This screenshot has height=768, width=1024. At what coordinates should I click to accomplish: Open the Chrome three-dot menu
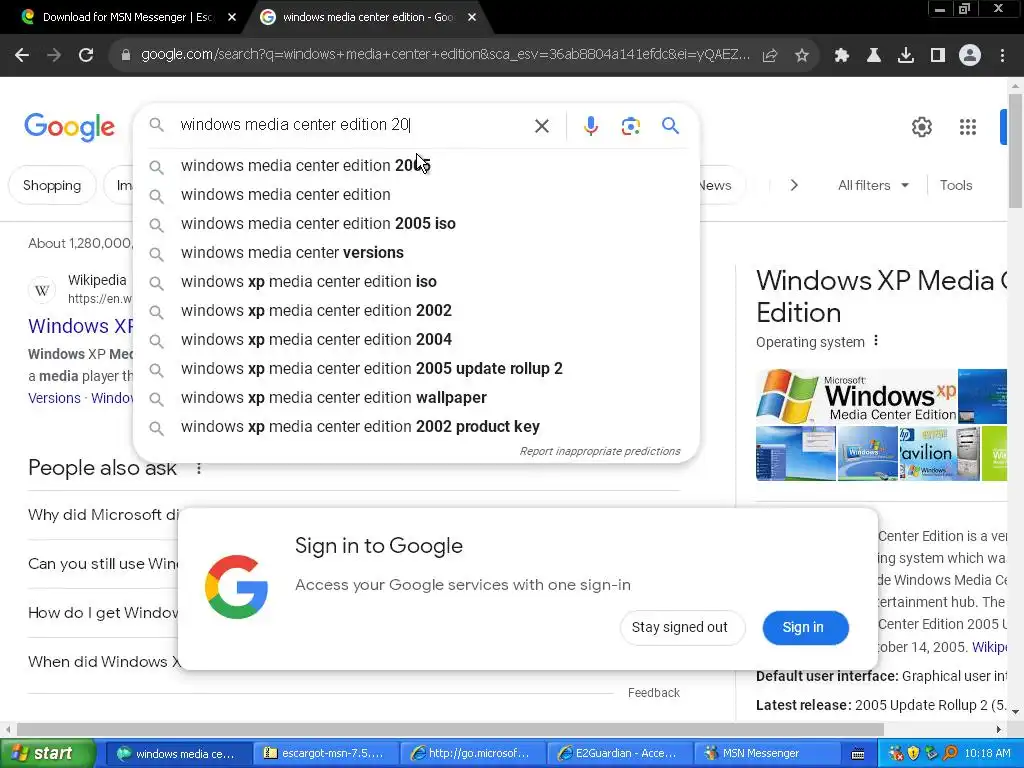tap(1002, 56)
